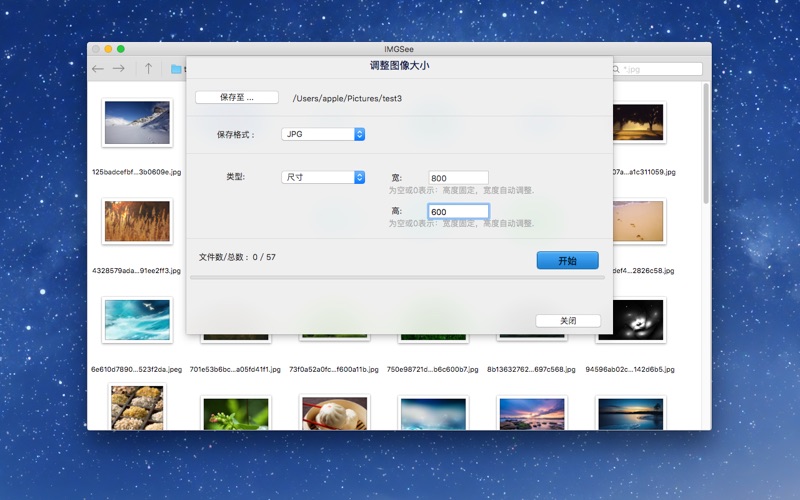Select the wheat field thumbnail 4328579ada
Screen dimensions: 800x500
pos(137,221)
